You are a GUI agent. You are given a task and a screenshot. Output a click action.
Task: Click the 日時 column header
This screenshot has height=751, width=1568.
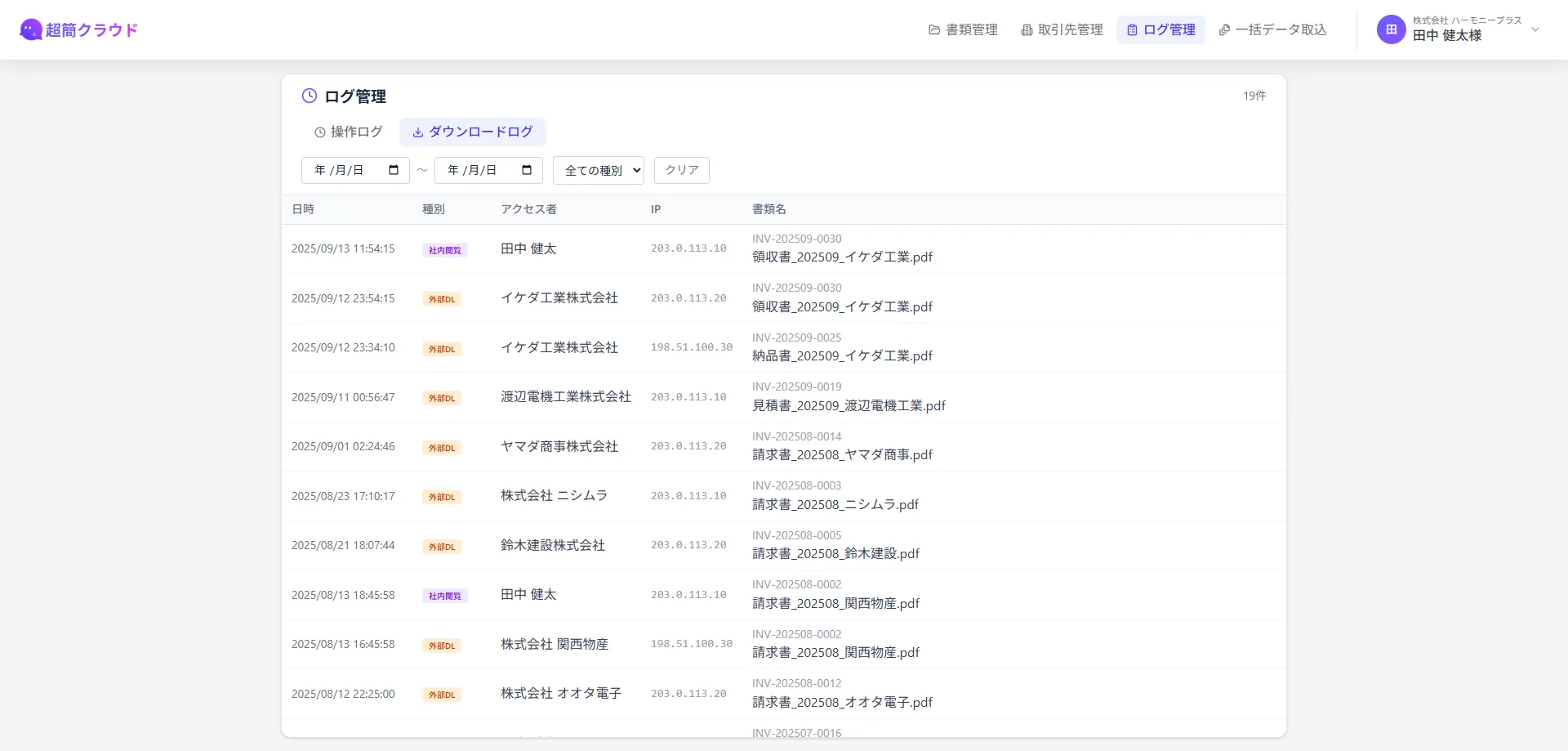tap(303, 209)
